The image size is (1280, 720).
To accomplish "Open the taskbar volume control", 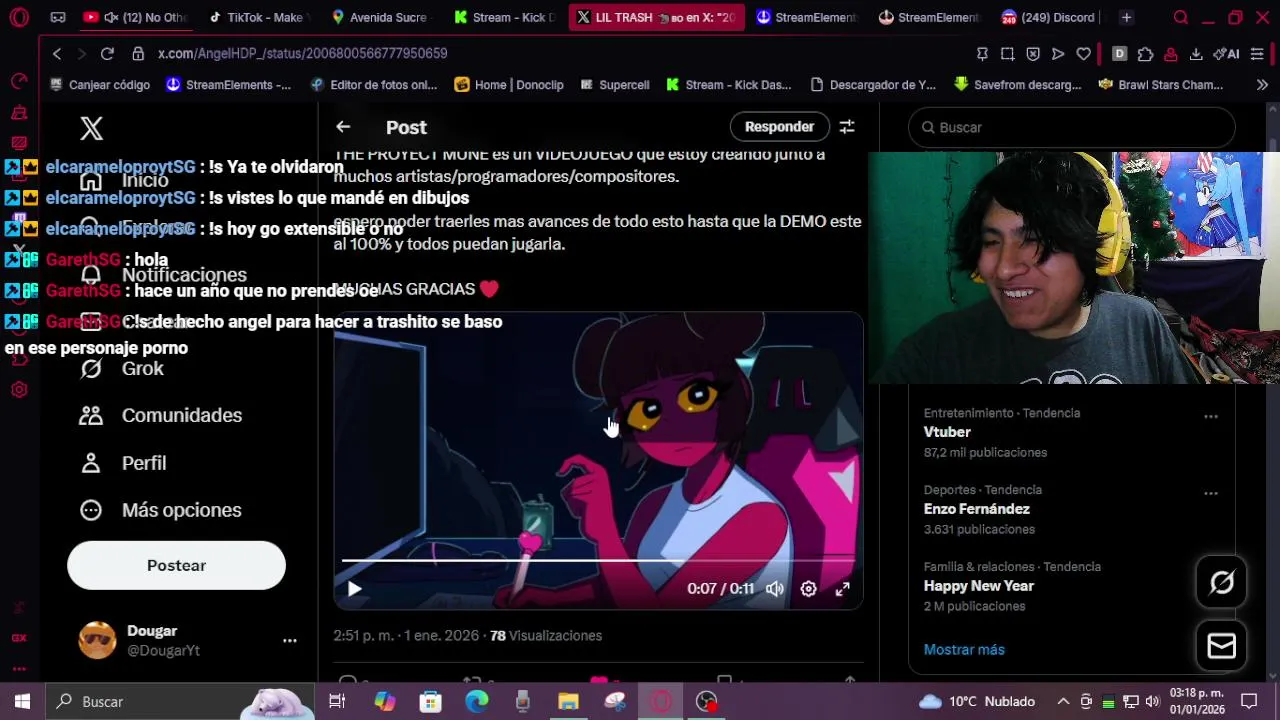I will [x=1152, y=702].
